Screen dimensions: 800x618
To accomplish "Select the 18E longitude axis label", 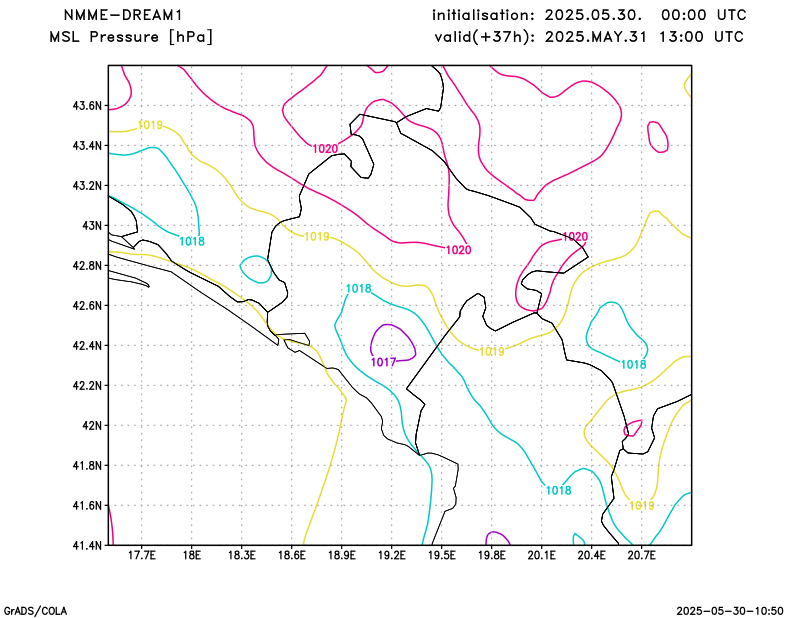I will (x=191, y=555).
